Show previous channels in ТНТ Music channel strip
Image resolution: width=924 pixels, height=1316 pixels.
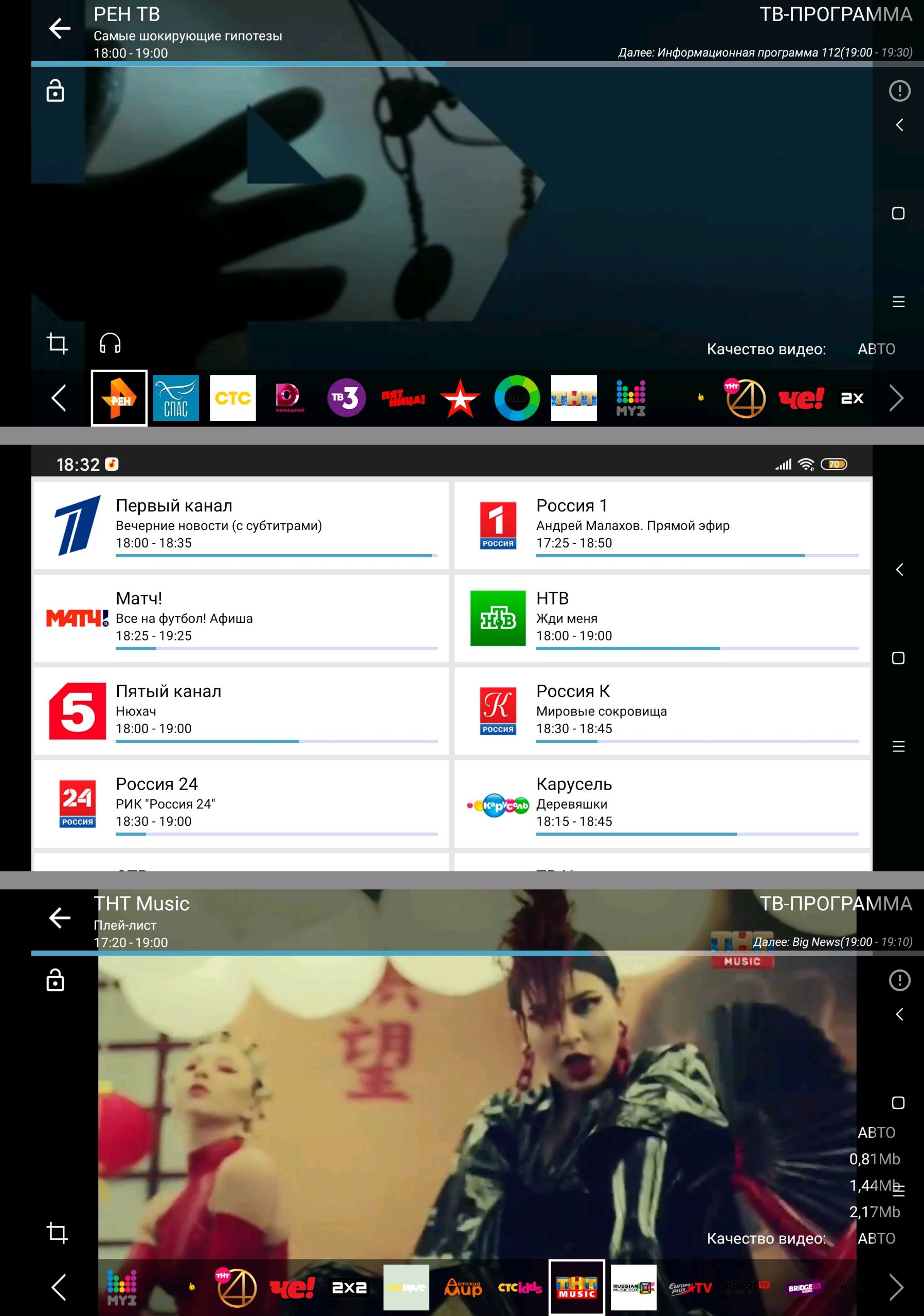pyautogui.click(x=59, y=1287)
